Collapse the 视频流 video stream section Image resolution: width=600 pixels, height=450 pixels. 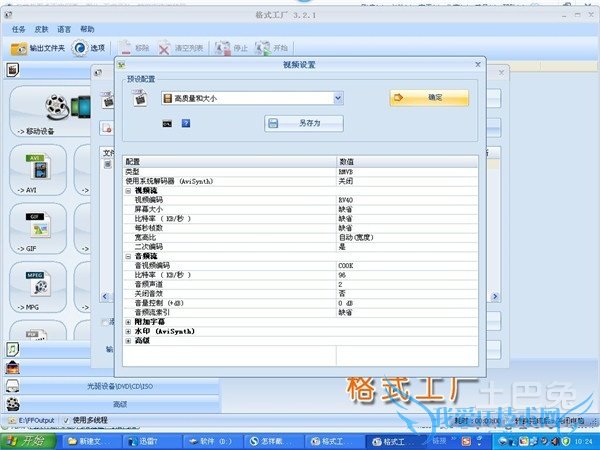tap(128, 190)
